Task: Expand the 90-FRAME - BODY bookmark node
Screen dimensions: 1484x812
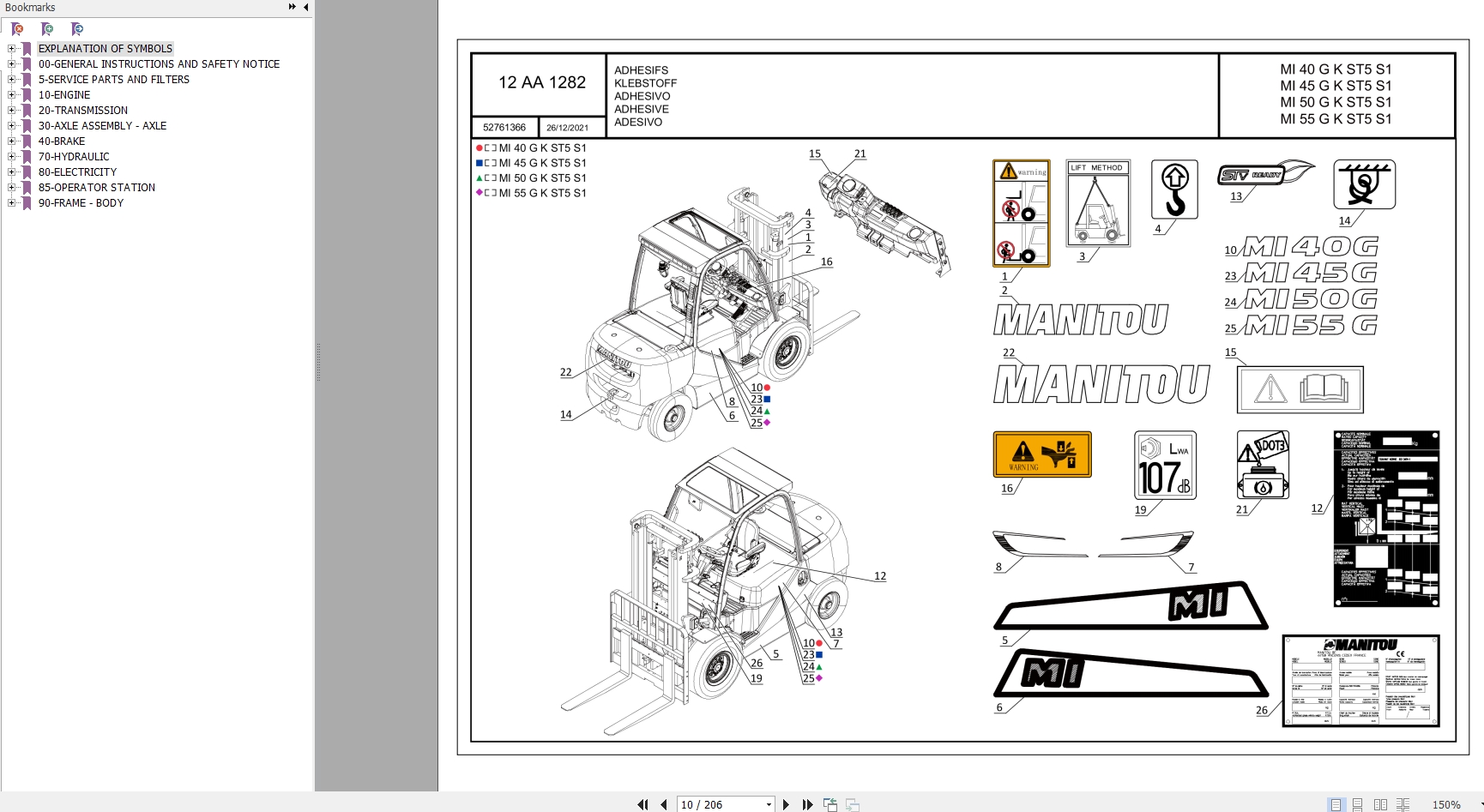Action: (11, 203)
